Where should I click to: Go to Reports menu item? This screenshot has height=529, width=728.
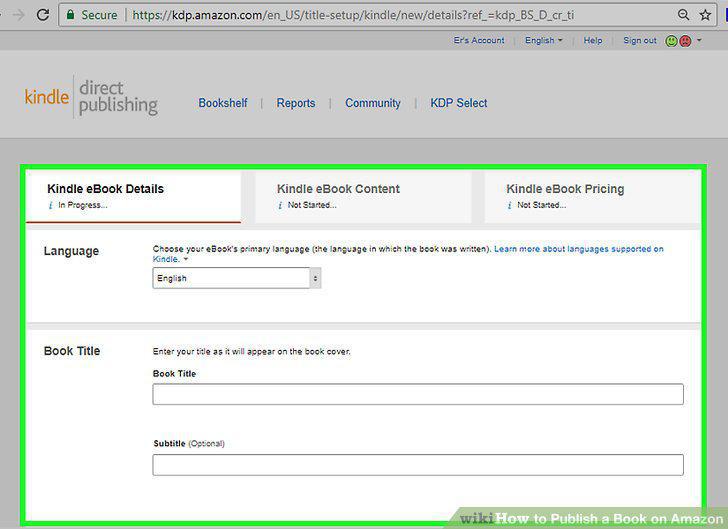296,103
